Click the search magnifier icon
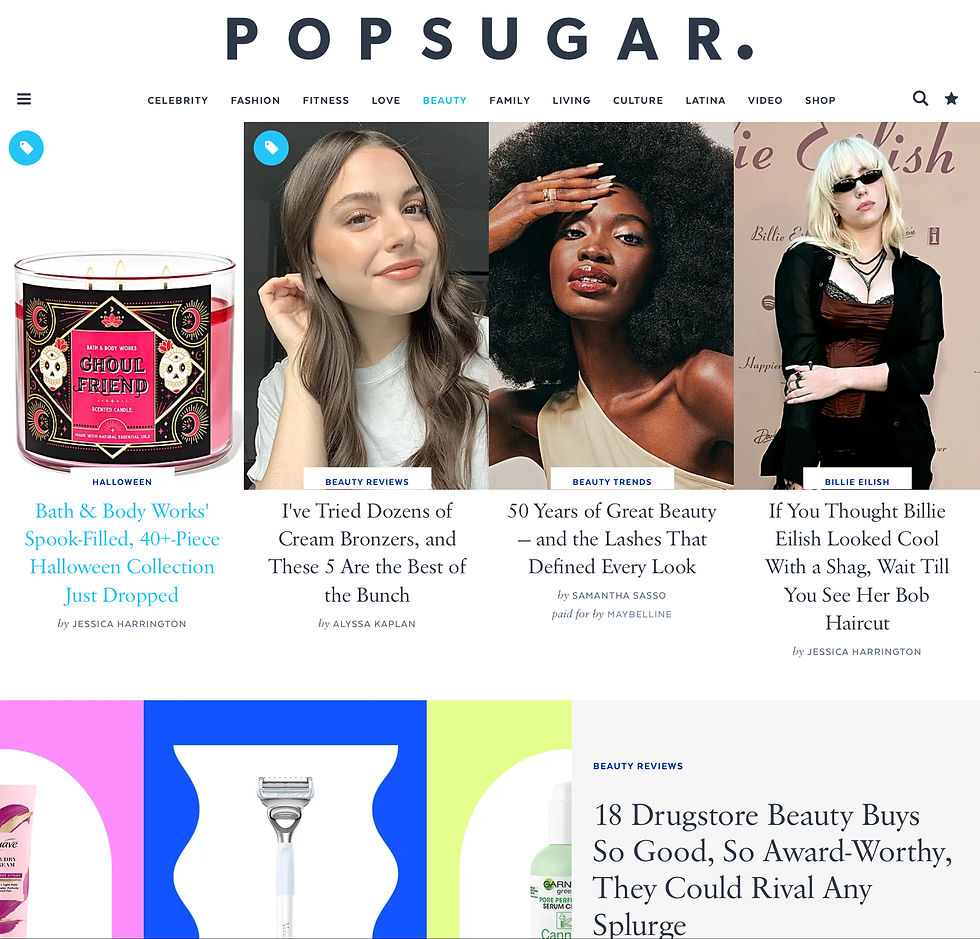This screenshot has height=939, width=980. click(920, 98)
